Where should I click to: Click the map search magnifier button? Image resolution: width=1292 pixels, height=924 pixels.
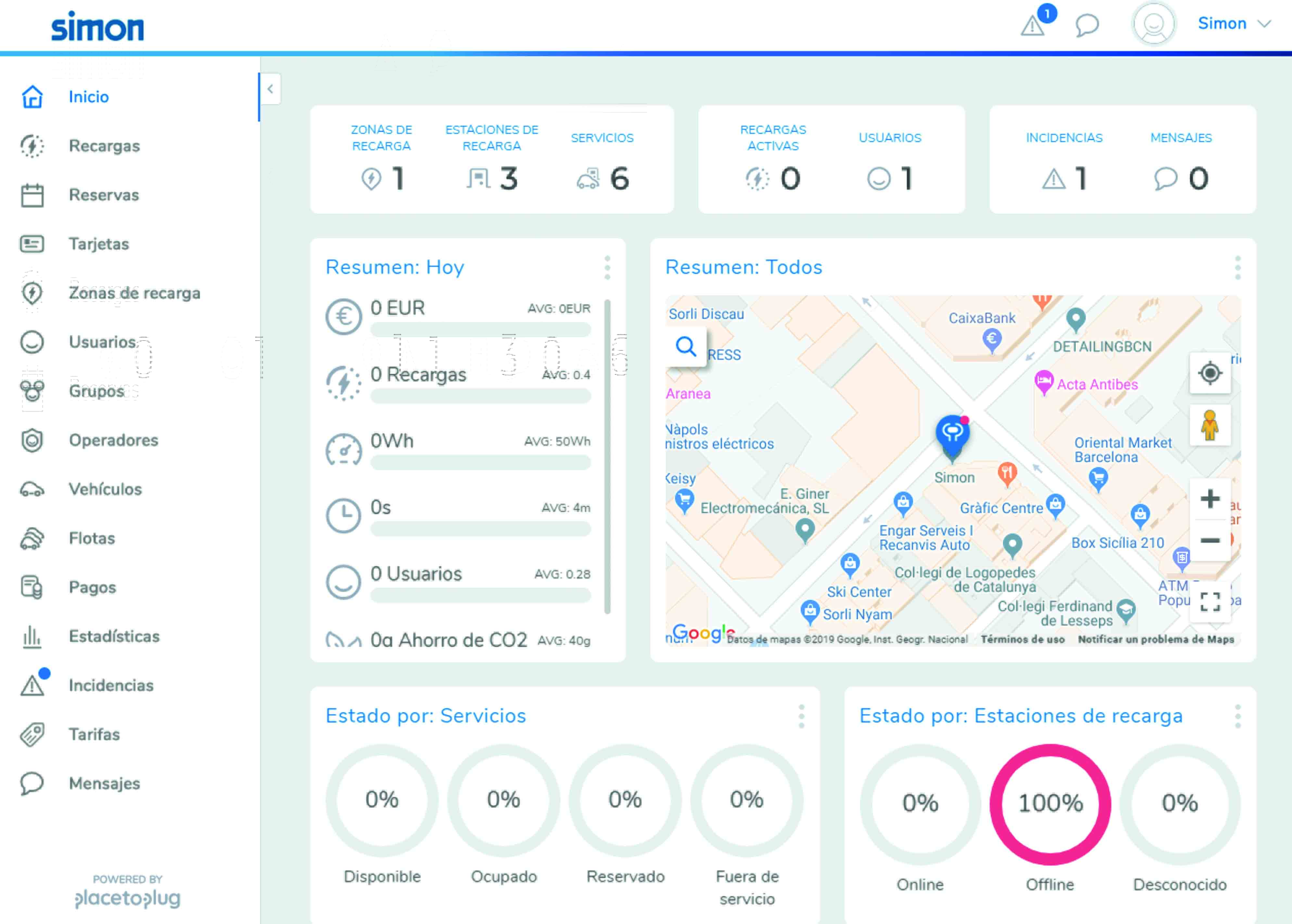[686, 346]
